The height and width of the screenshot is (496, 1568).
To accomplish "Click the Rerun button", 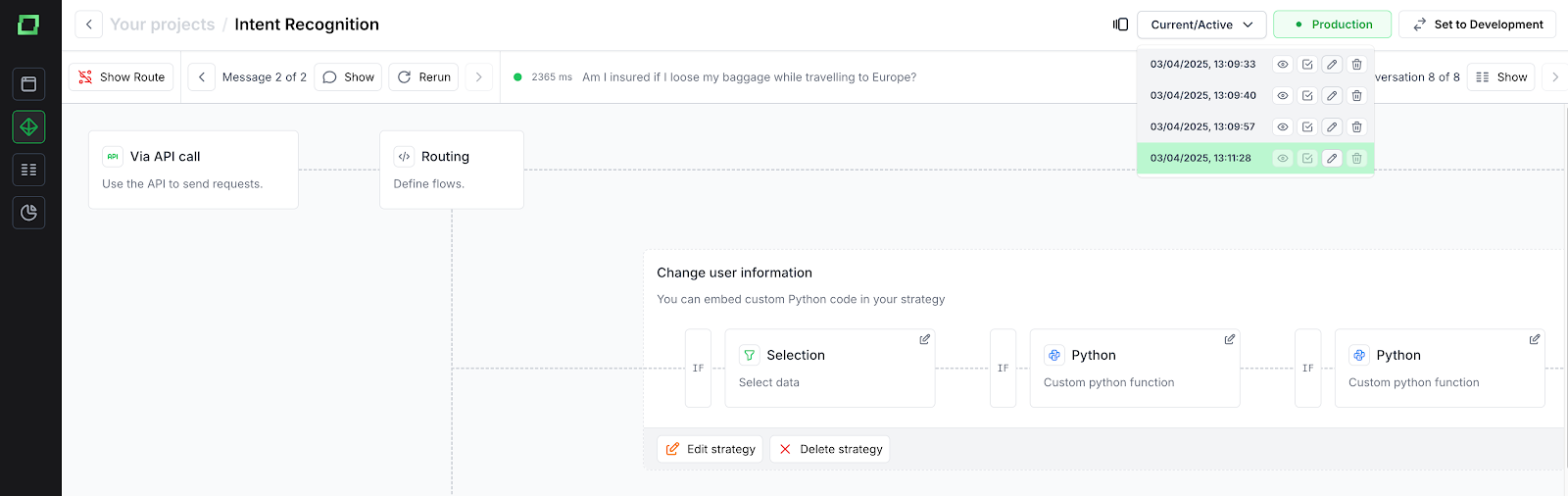I will [x=424, y=77].
